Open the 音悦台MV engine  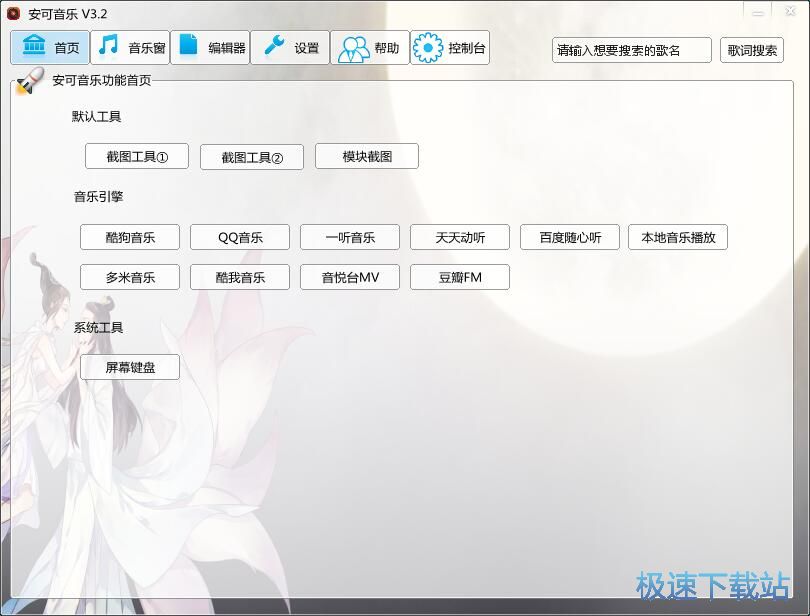tap(350, 277)
